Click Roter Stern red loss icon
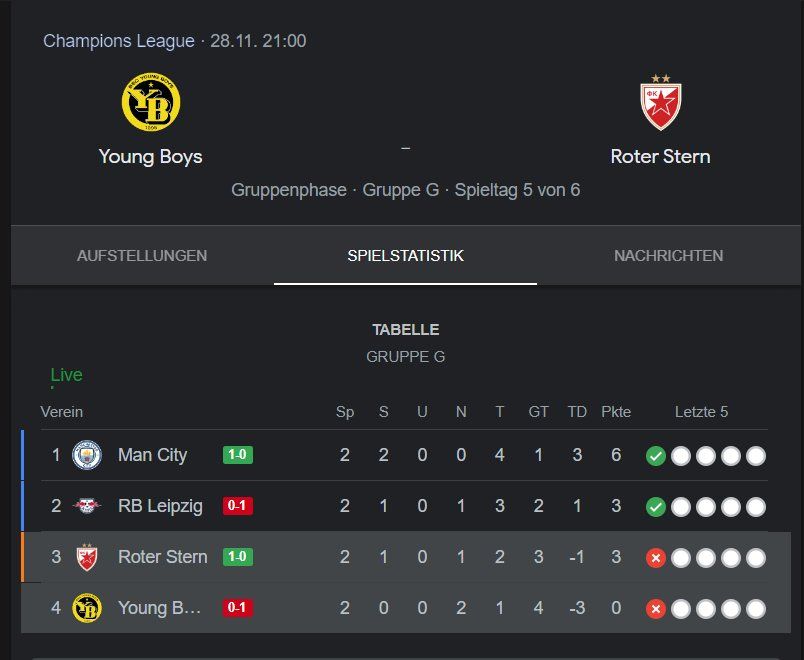Viewport: 804px width, 660px height. (656, 558)
